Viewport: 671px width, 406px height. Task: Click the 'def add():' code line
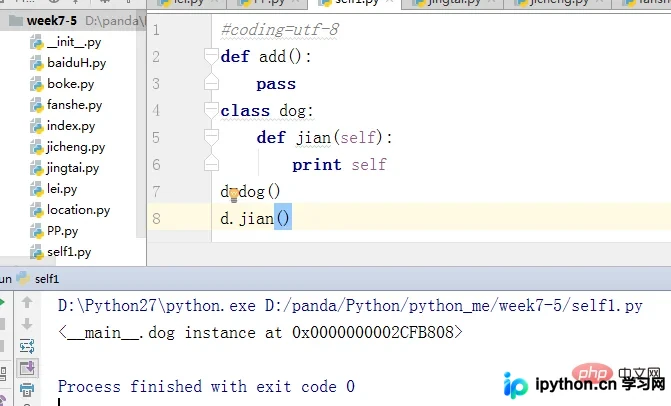coord(266,56)
